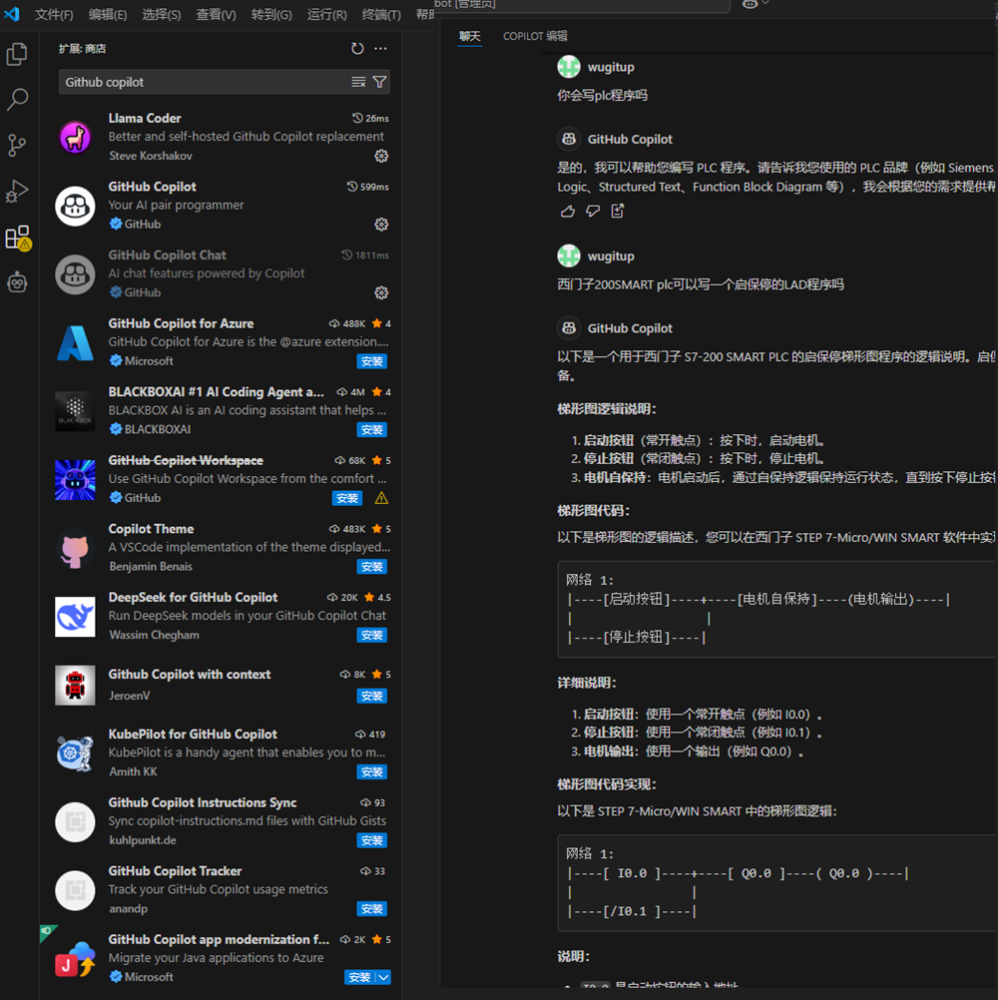Open the 编辑(E) menu
Image resolution: width=998 pixels, height=1000 pixels.
pyautogui.click(x=107, y=14)
